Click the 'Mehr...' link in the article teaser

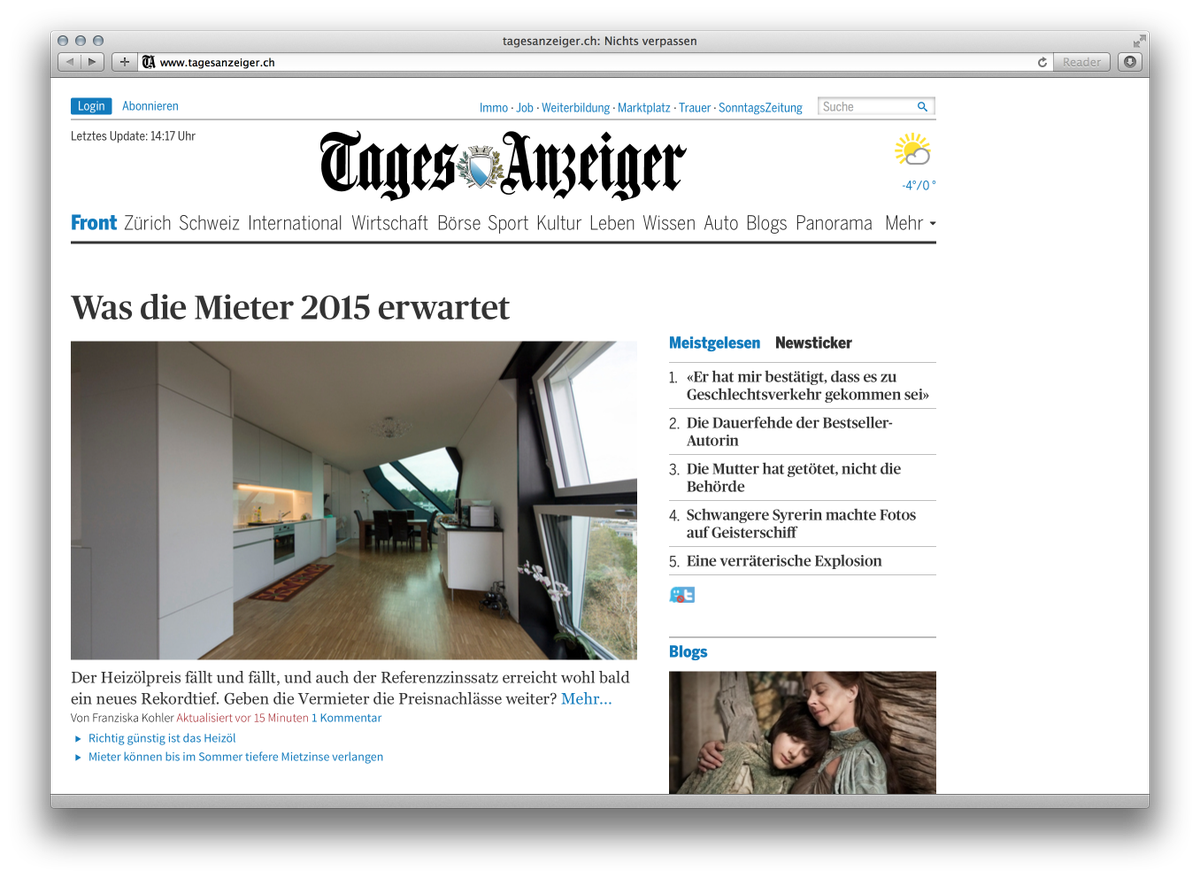tap(587, 698)
